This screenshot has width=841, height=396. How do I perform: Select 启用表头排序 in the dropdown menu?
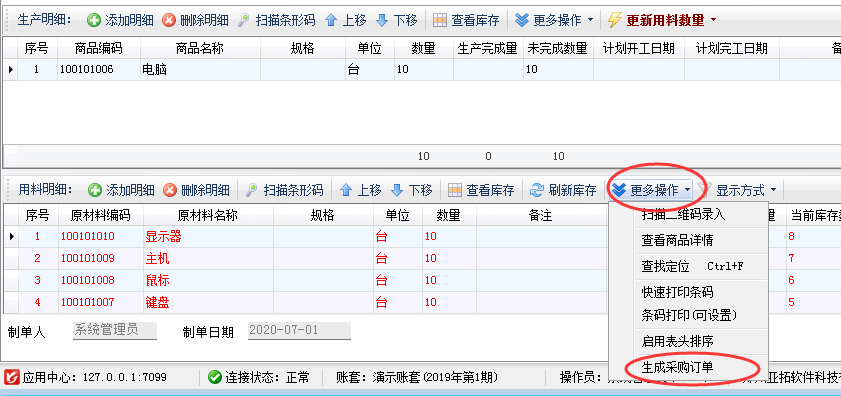coord(677,341)
